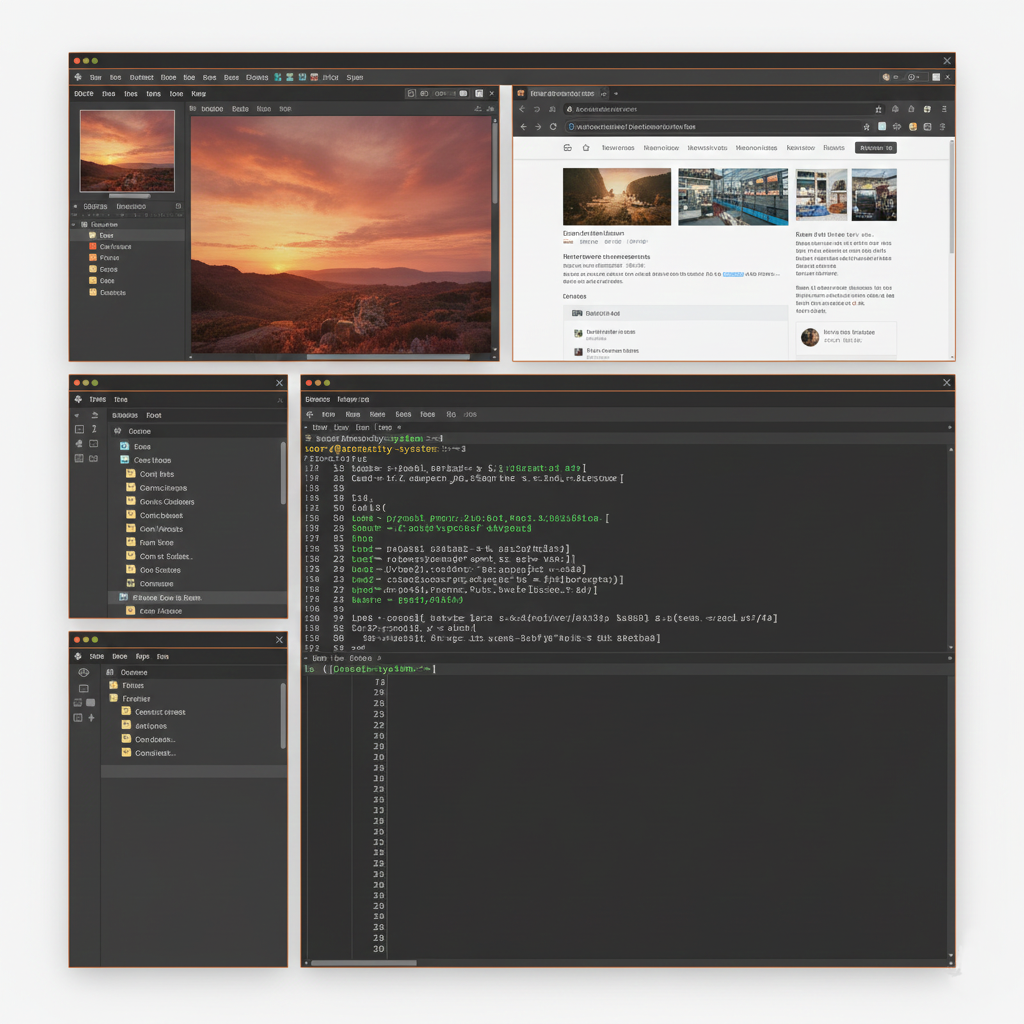Click the dark button in the webpage navigation bar
This screenshot has height=1024, width=1024.
coord(876,148)
